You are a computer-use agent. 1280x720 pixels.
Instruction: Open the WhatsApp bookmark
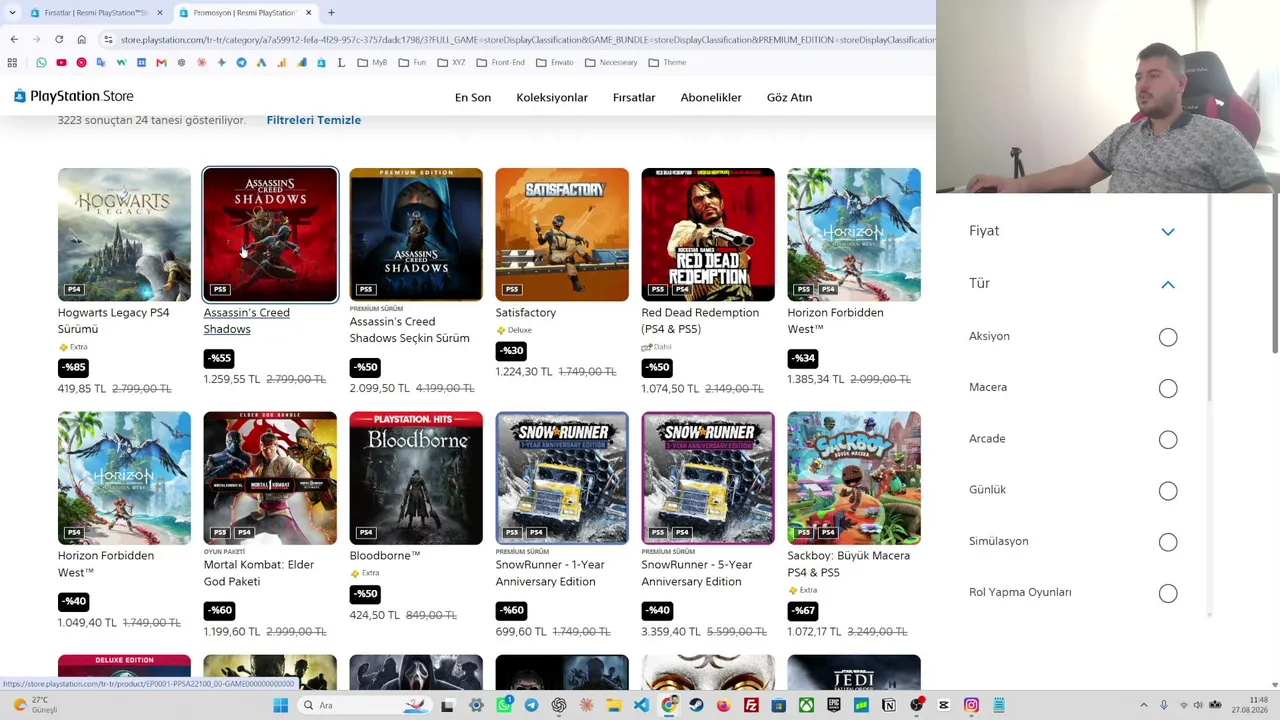pyautogui.click(x=41, y=62)
